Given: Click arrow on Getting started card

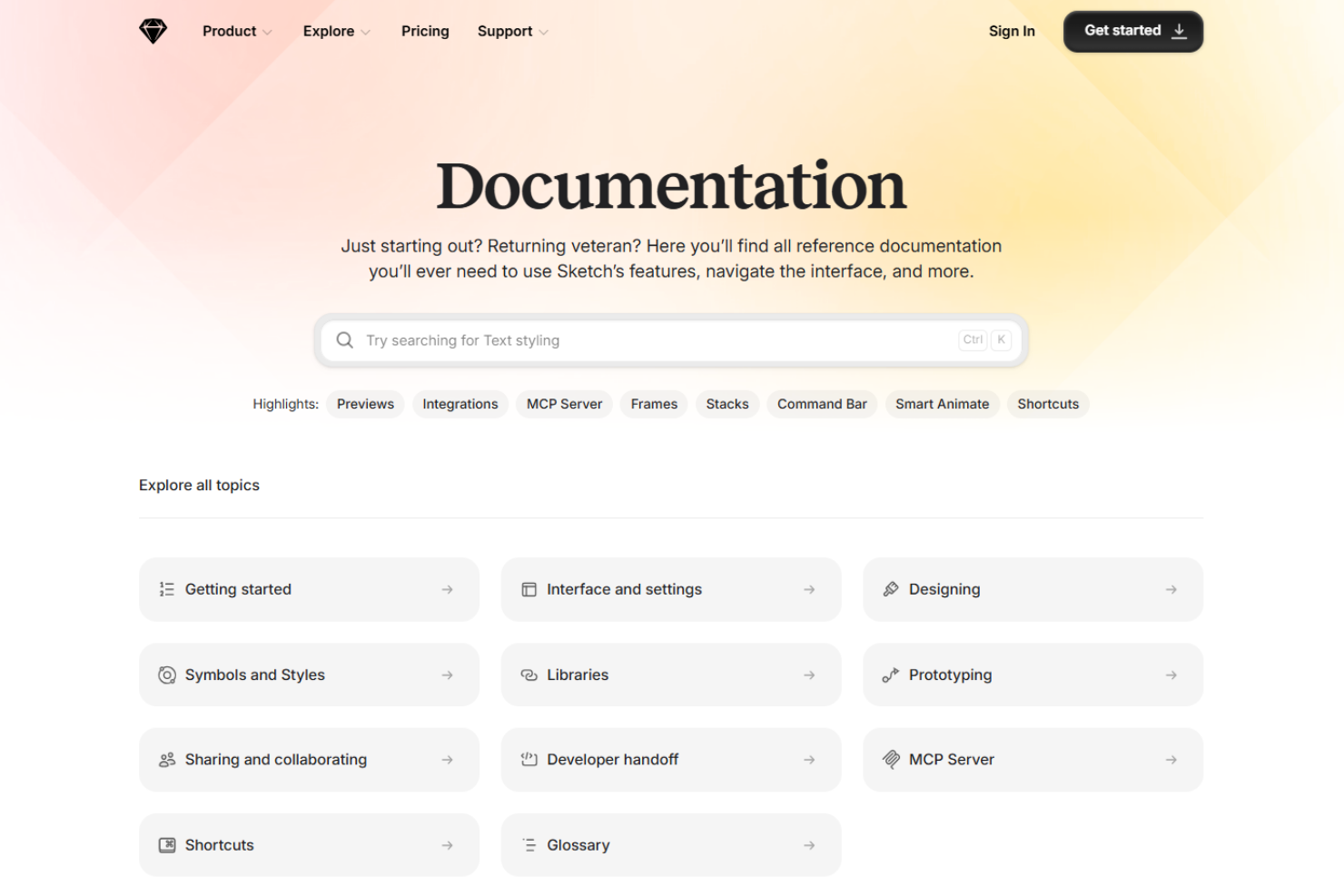Looking at the screenshot, I should (448, 589).
